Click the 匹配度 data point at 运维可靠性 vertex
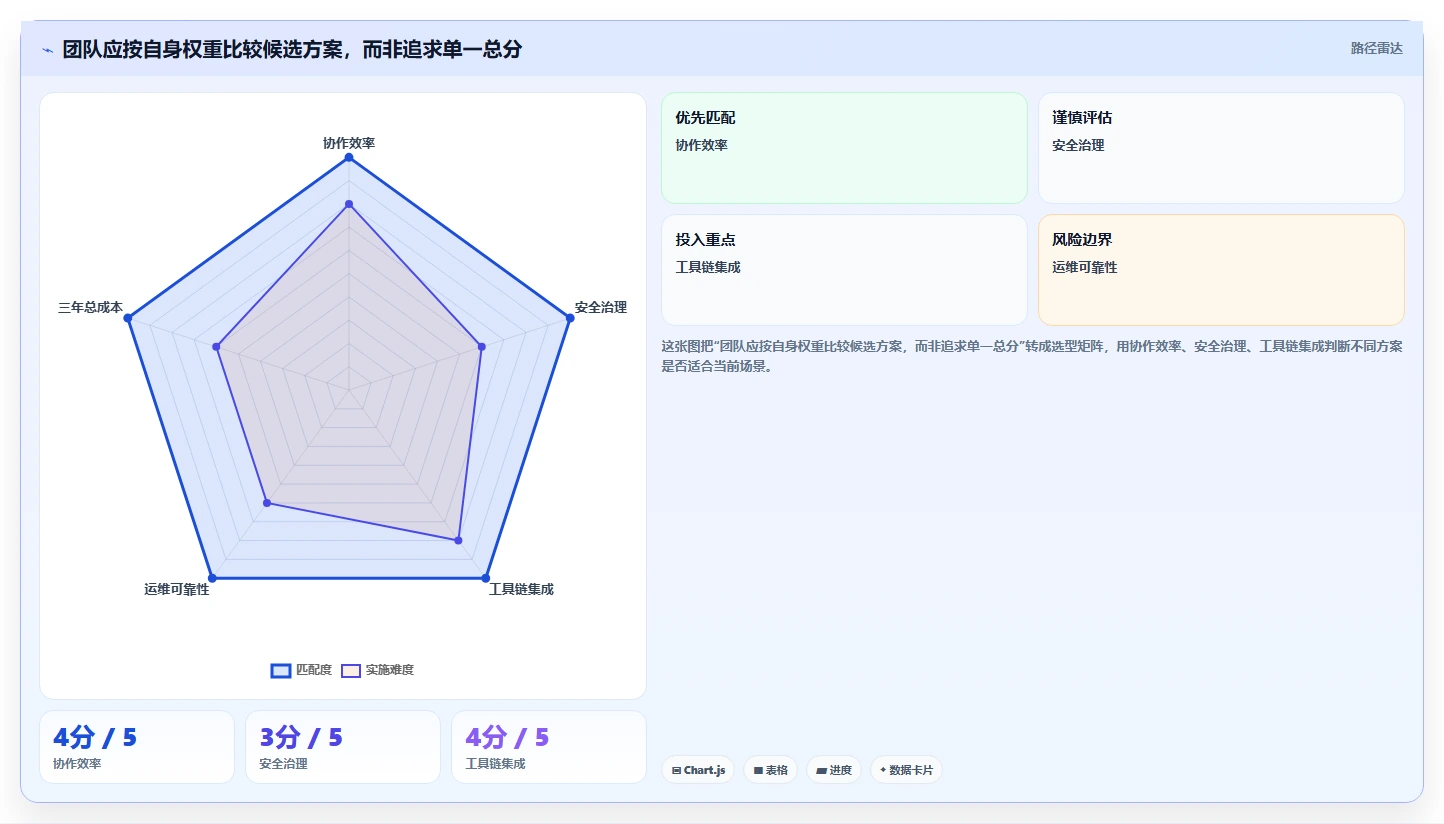The width and height of the screenshot is (1444, 824). pos(212,578)
